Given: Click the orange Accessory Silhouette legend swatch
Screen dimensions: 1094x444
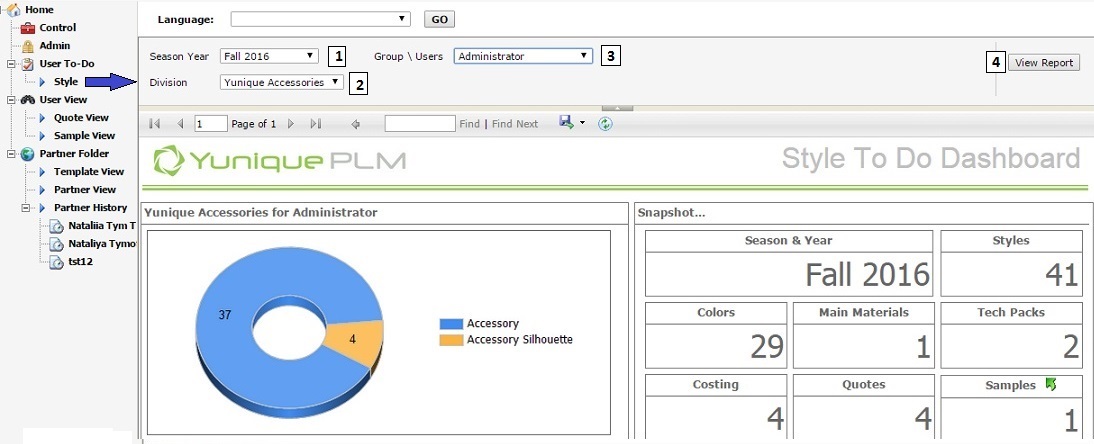Looking at the screenshot, I should (x=451, y=340).
